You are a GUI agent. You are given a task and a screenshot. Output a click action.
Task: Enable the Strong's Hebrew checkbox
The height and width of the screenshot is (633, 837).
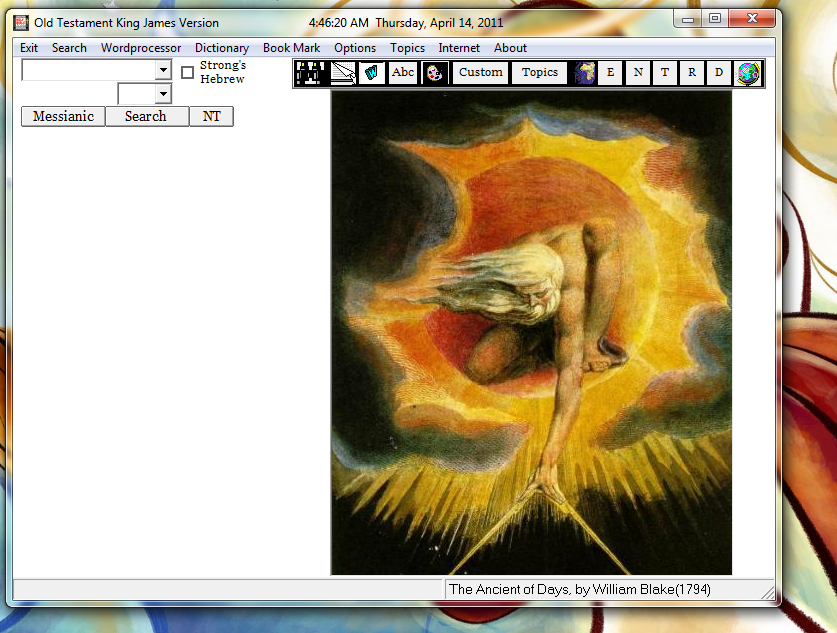point(187,72)
